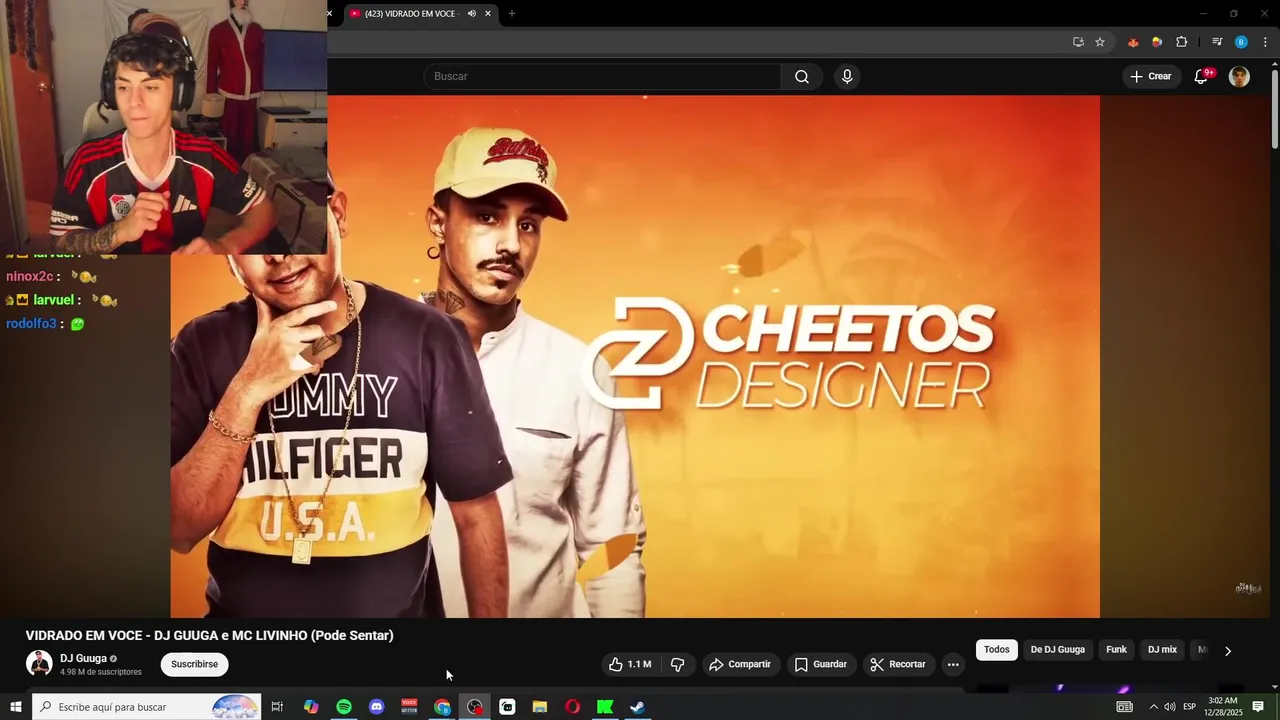
Task: Open the Chrome profile B icon
Action: coord(1241,42)
